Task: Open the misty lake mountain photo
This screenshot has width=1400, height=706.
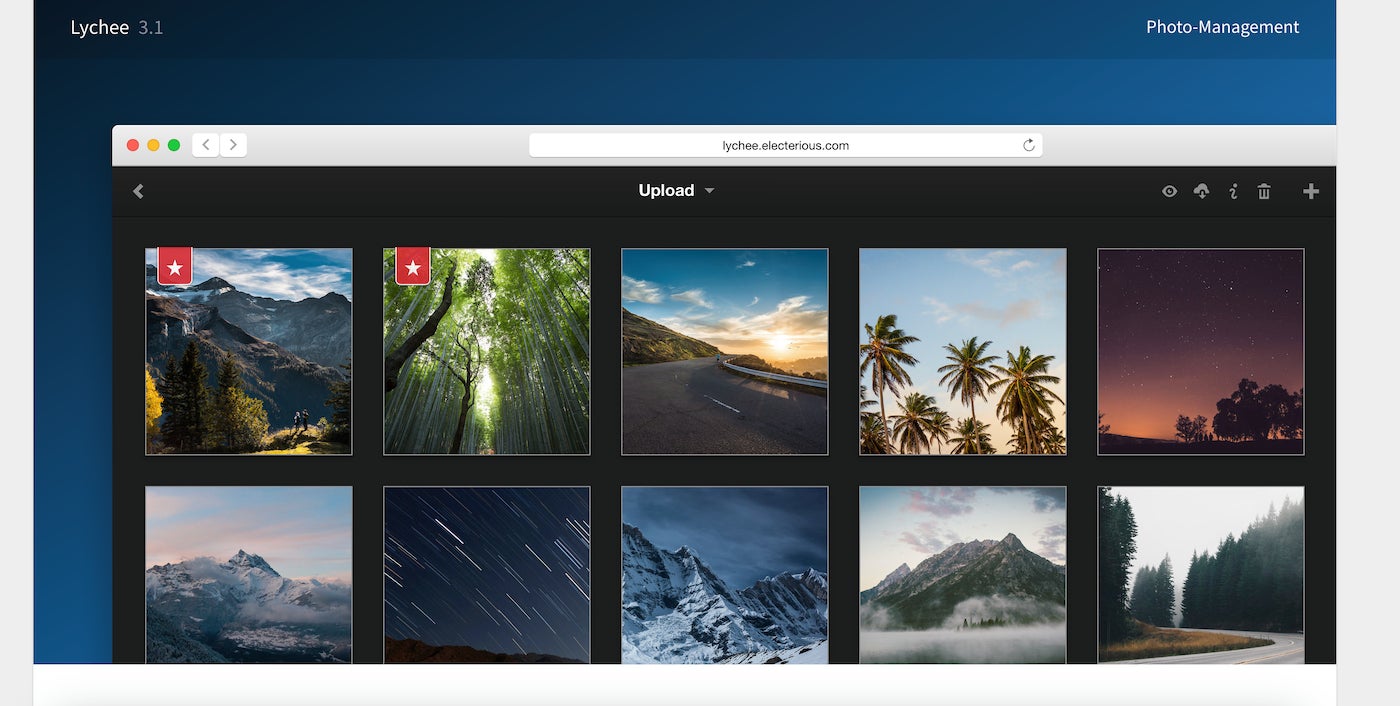Action: click(x=963, y=575)
